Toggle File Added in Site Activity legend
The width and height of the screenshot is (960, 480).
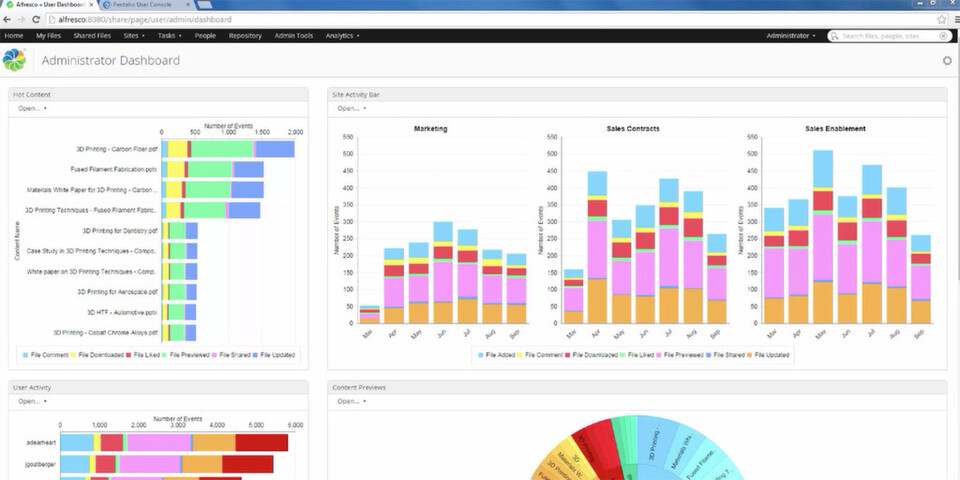496,355
